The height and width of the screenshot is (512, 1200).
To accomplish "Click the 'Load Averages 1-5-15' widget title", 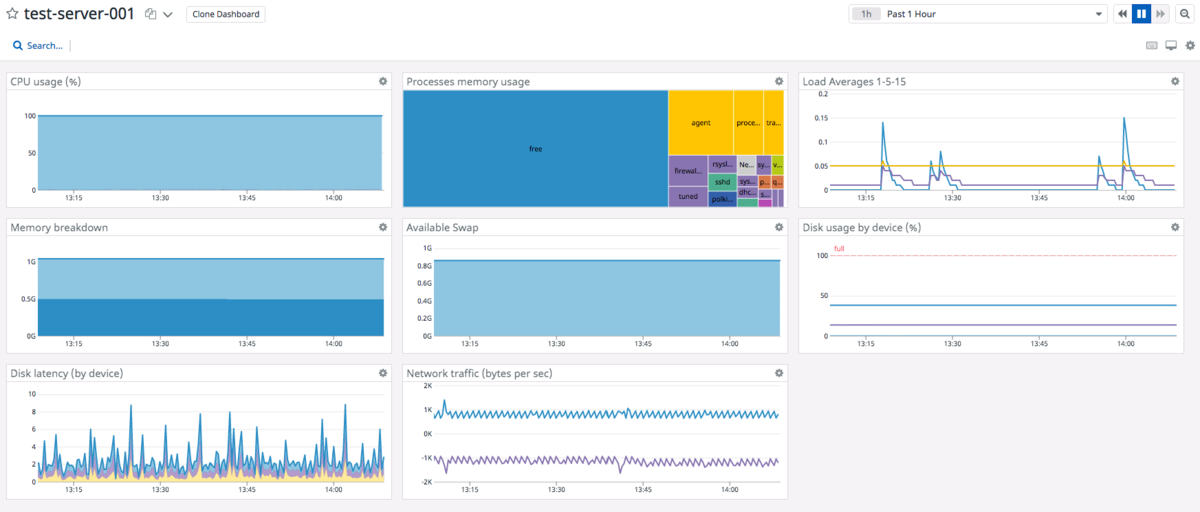I will (854, 81).
